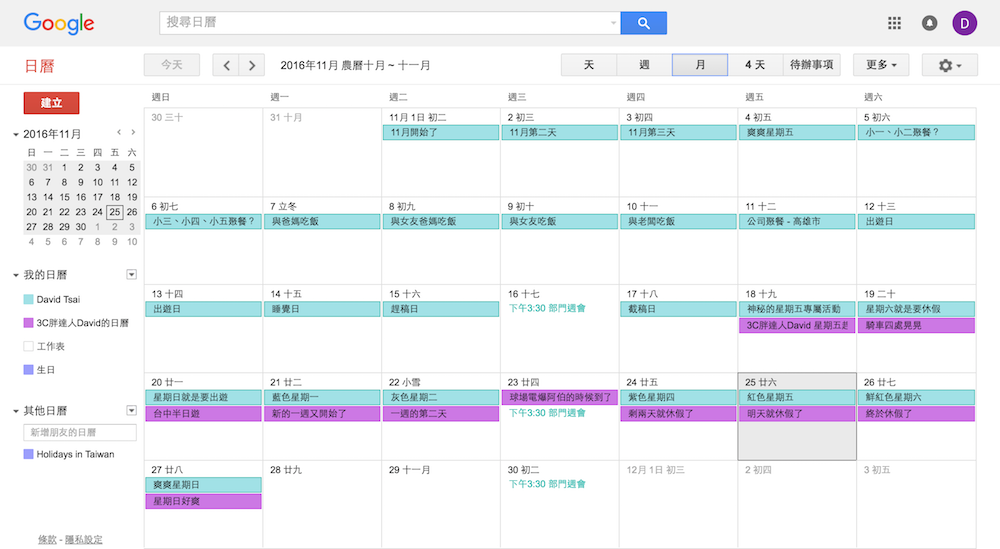Screen dimensions: 1000x549
Task: Open the Google apps grid
Action: click(895, 23)
